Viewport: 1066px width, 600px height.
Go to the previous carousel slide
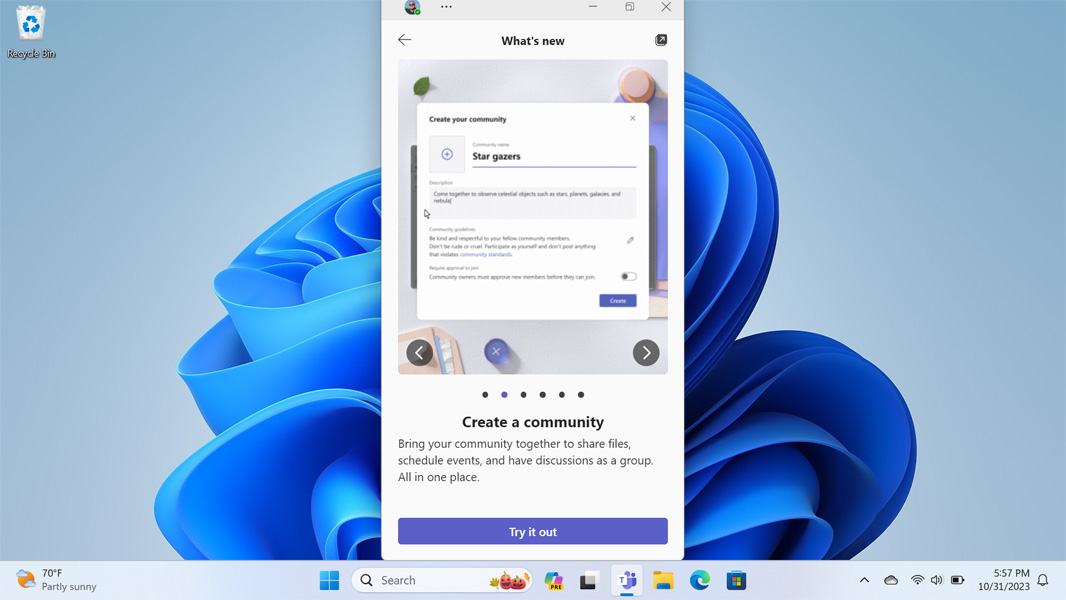tap(420, 352)
